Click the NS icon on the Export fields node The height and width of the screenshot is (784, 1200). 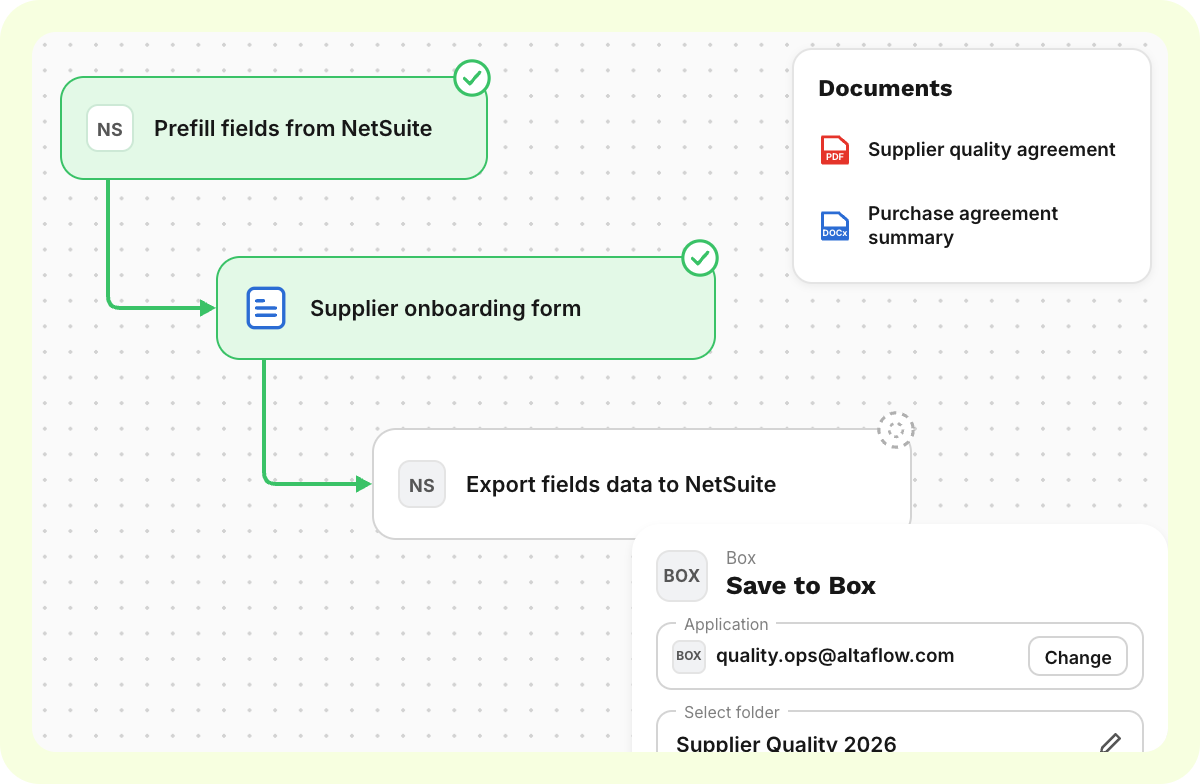[422, 485]
